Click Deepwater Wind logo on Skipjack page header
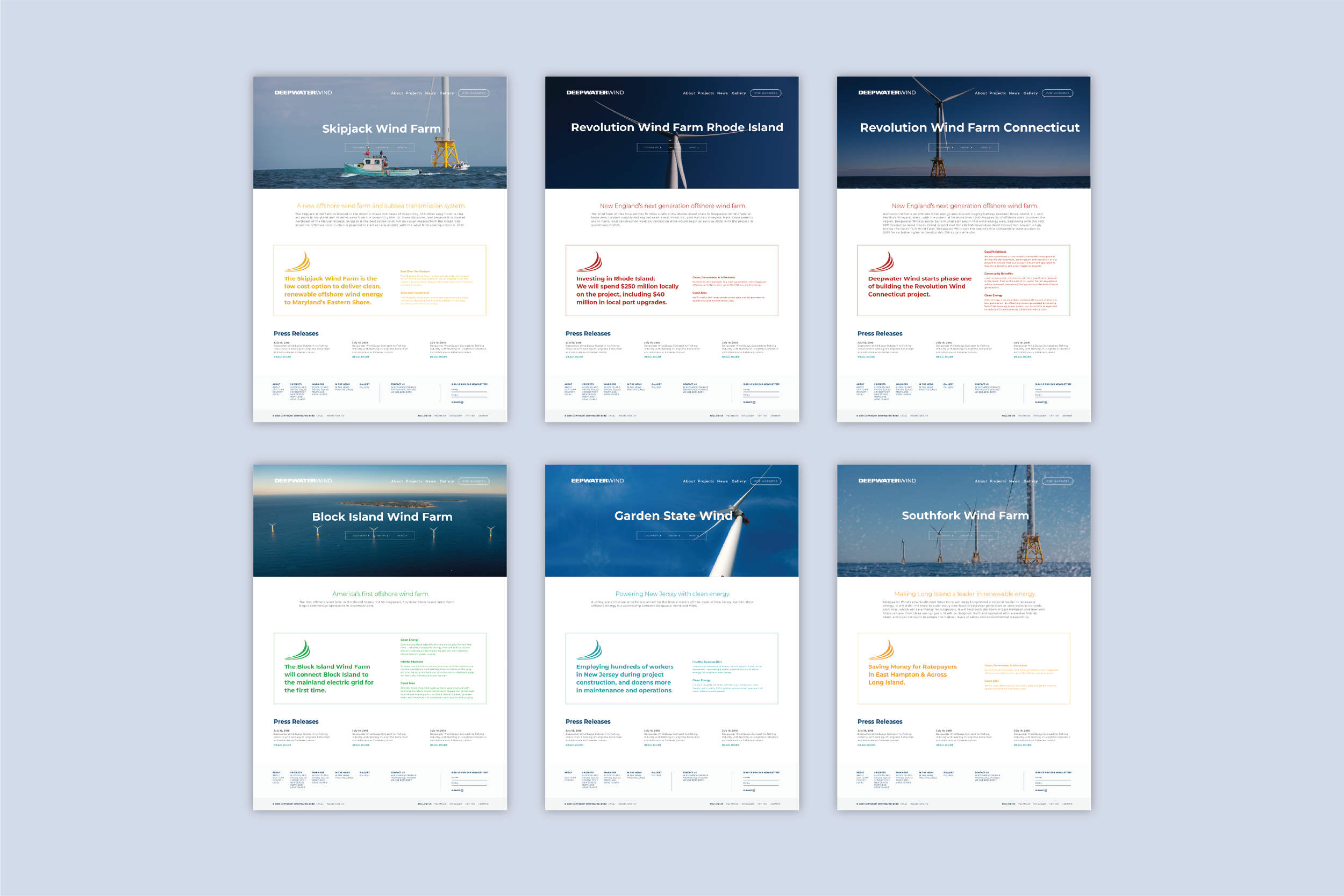Viewport: 1344px width, 896px height. pos(303,92)
